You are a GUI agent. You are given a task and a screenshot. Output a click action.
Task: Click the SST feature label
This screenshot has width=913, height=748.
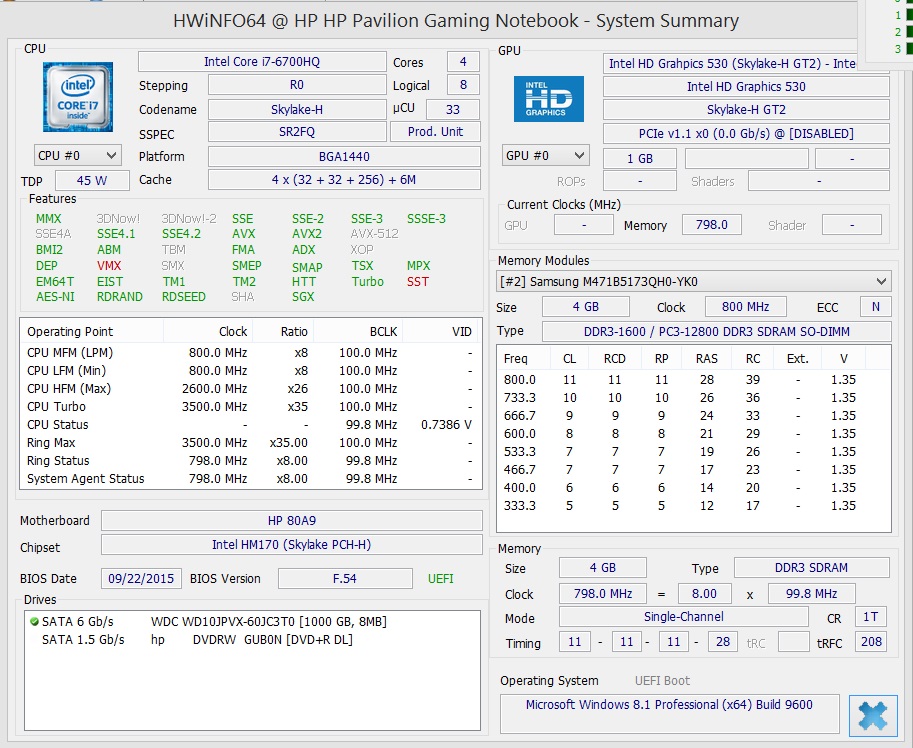coord(417,282)
